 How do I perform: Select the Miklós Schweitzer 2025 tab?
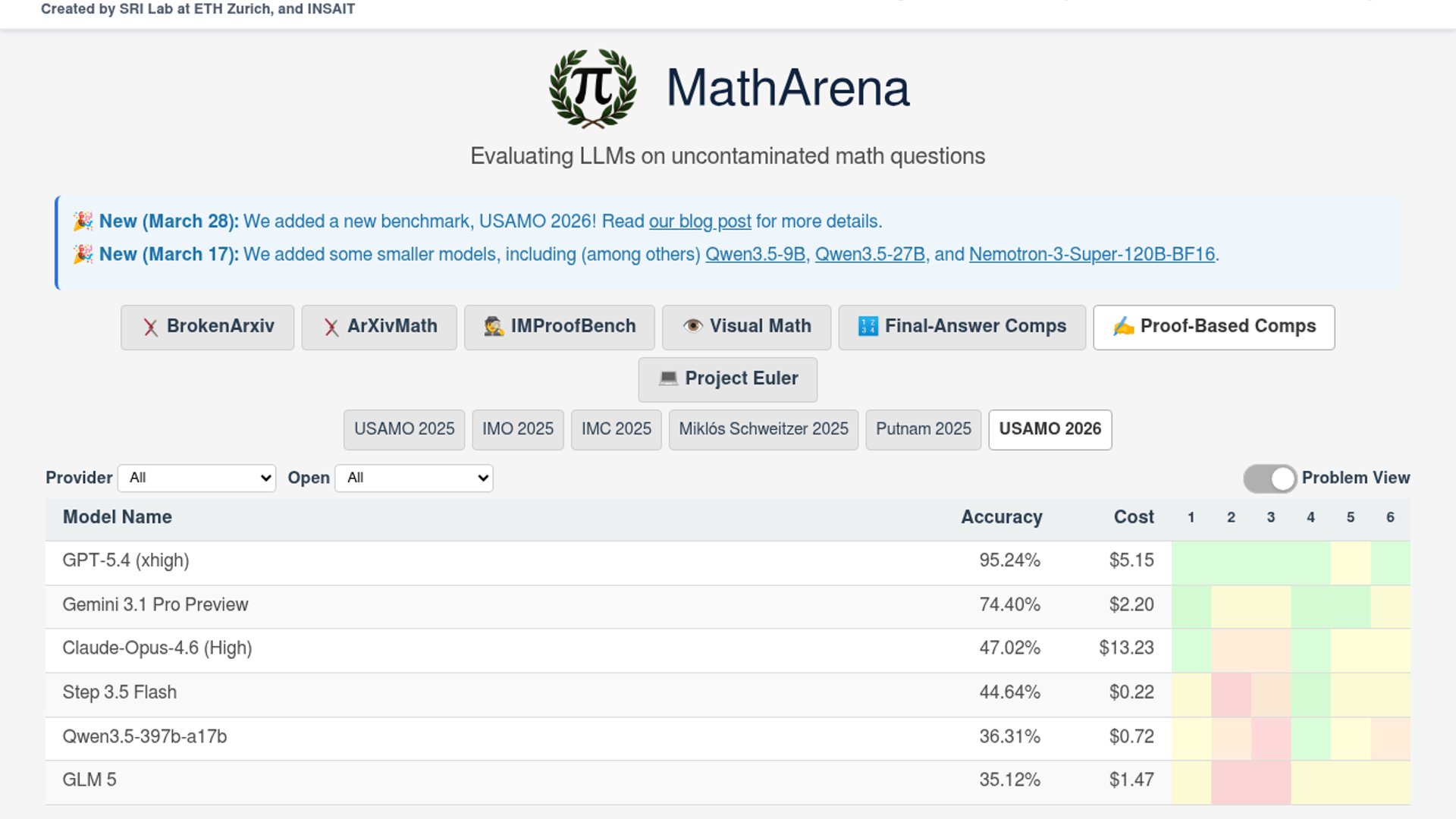click(763, 429)
